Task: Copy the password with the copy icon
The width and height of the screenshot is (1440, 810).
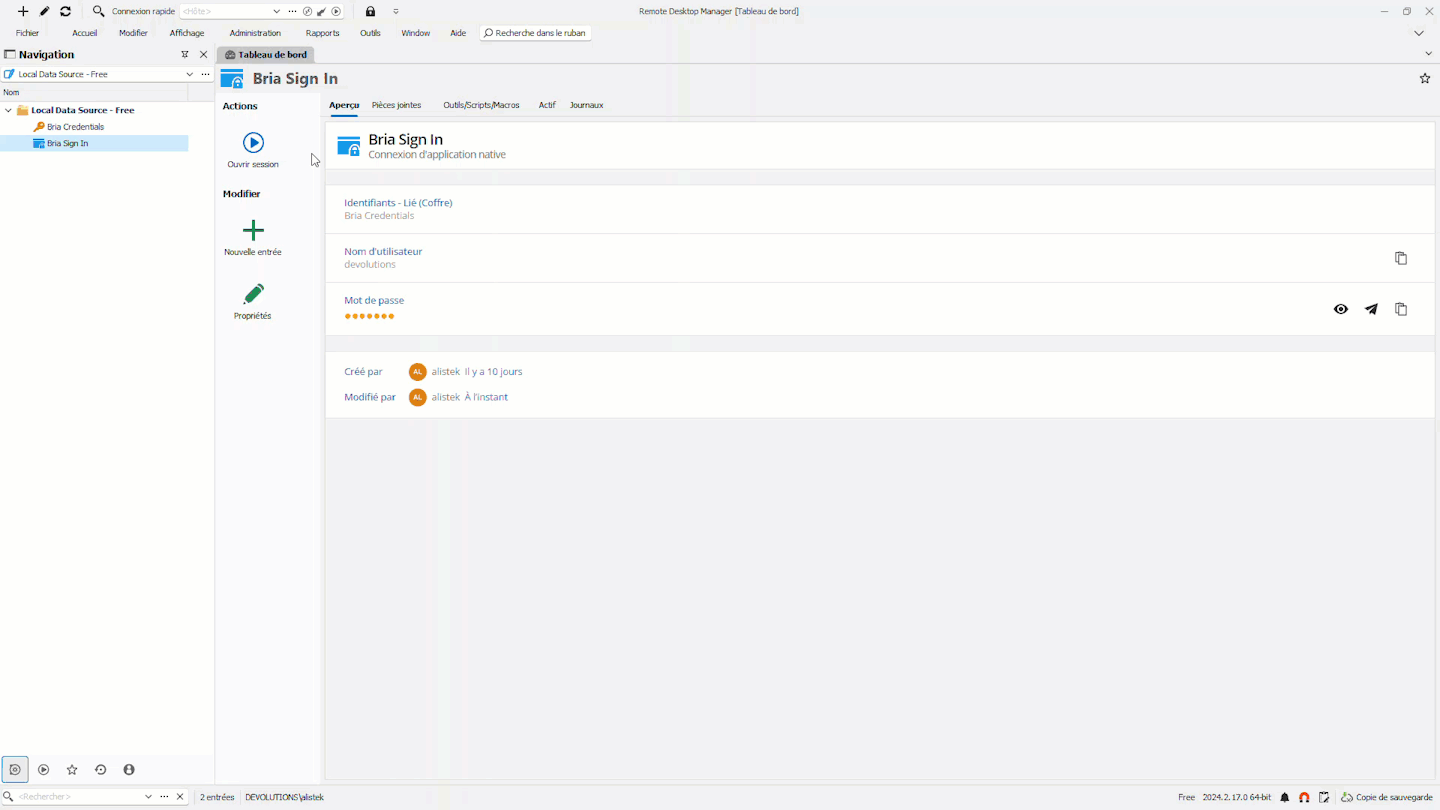Action: [x=1400, y=309]
